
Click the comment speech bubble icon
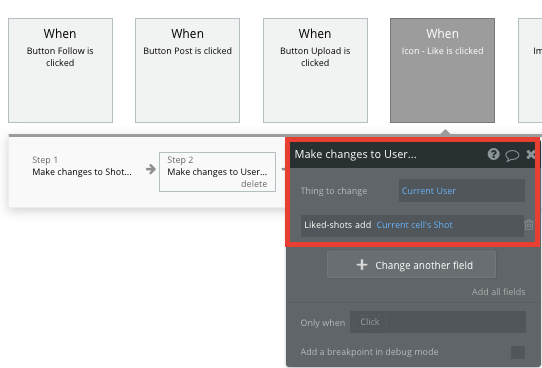pyautogui.click(x=512, y=155)
